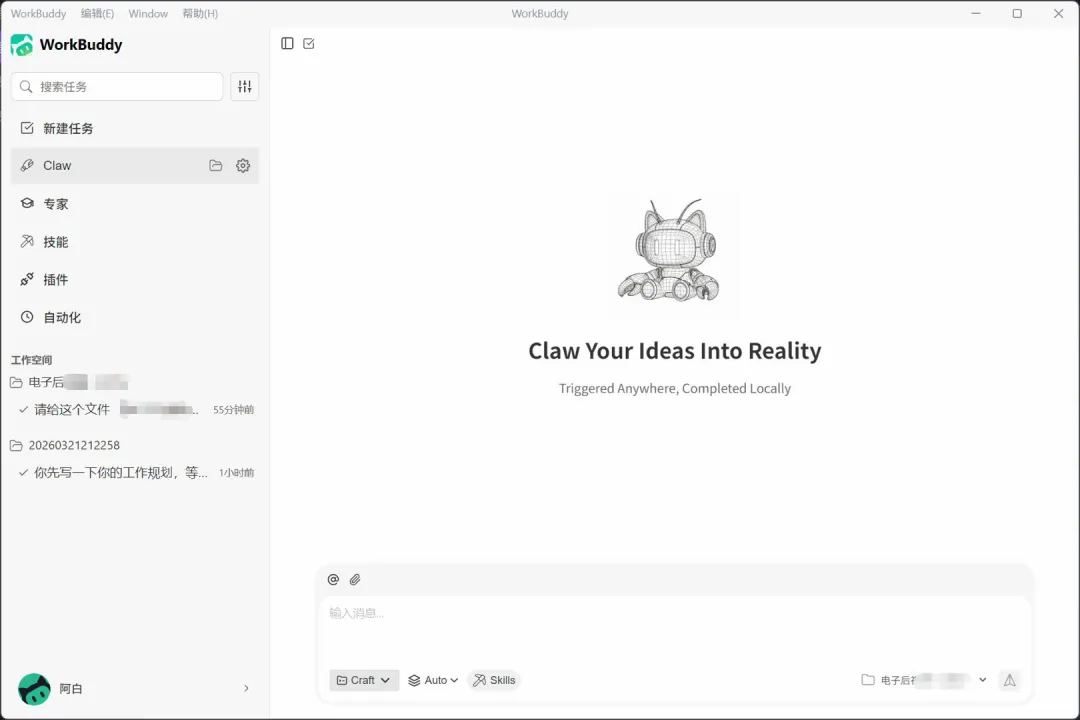Screen dimensions: 1080x720
Task: Close the WorkBuddy window
Action: 1058,14
